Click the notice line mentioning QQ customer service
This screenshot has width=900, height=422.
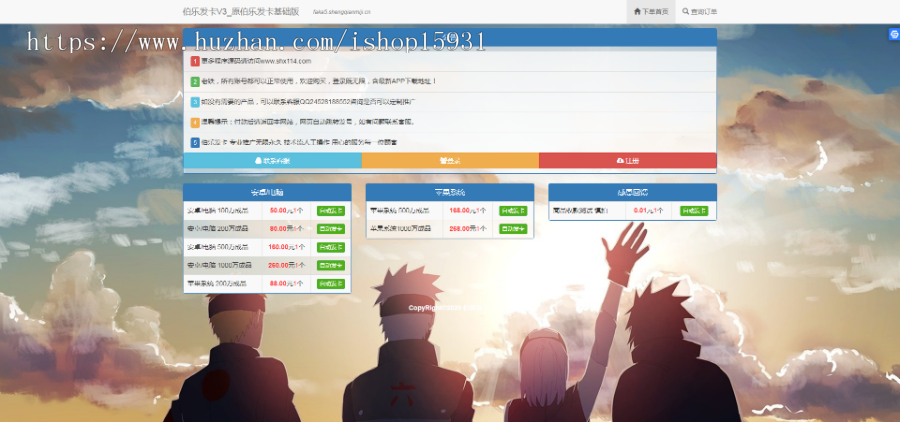click(450, 102)
